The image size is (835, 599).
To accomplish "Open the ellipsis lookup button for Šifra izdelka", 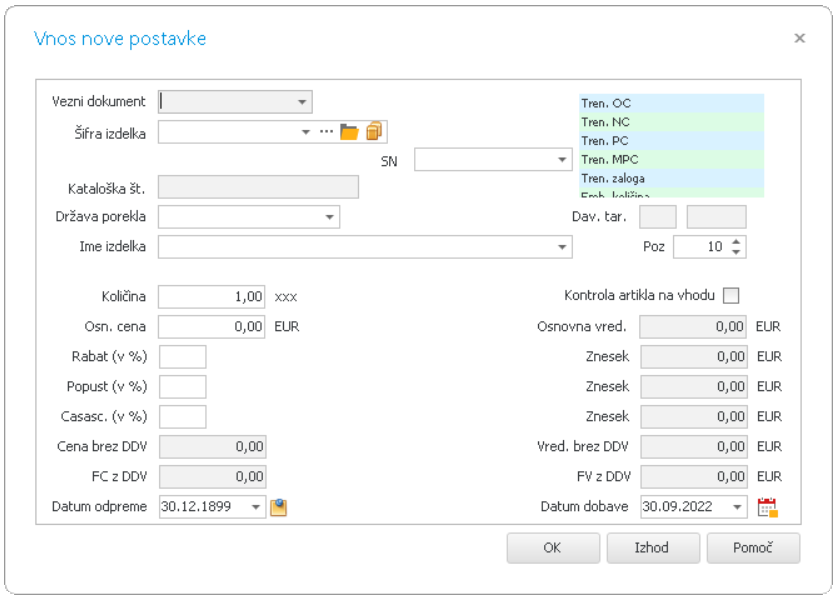I will point(326,132).
